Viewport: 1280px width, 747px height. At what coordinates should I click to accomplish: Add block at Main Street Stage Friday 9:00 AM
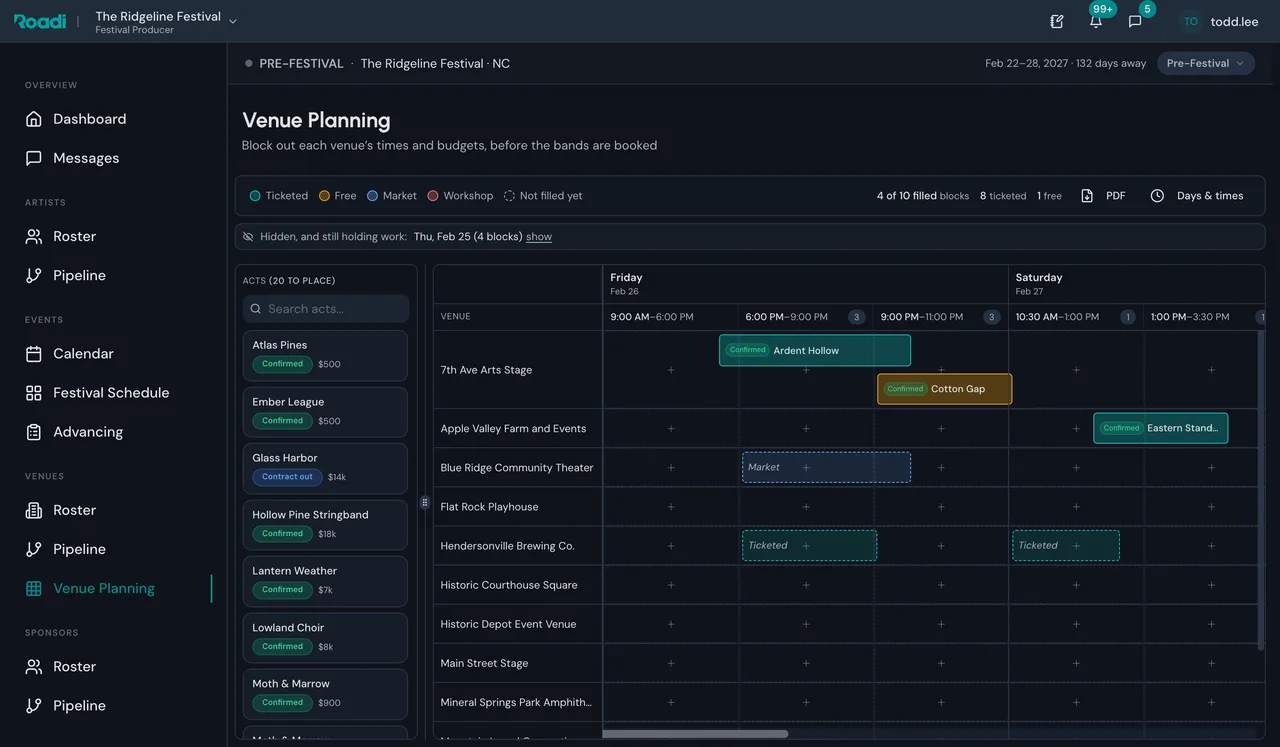(x=671, y=663)
